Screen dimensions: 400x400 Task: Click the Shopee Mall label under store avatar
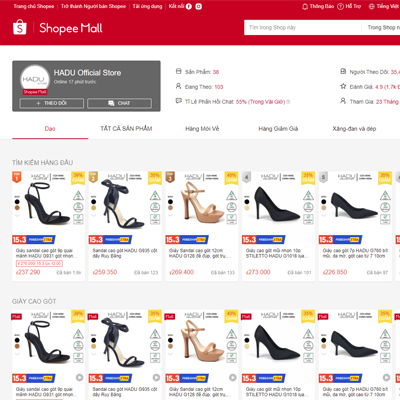coord(35,92)
